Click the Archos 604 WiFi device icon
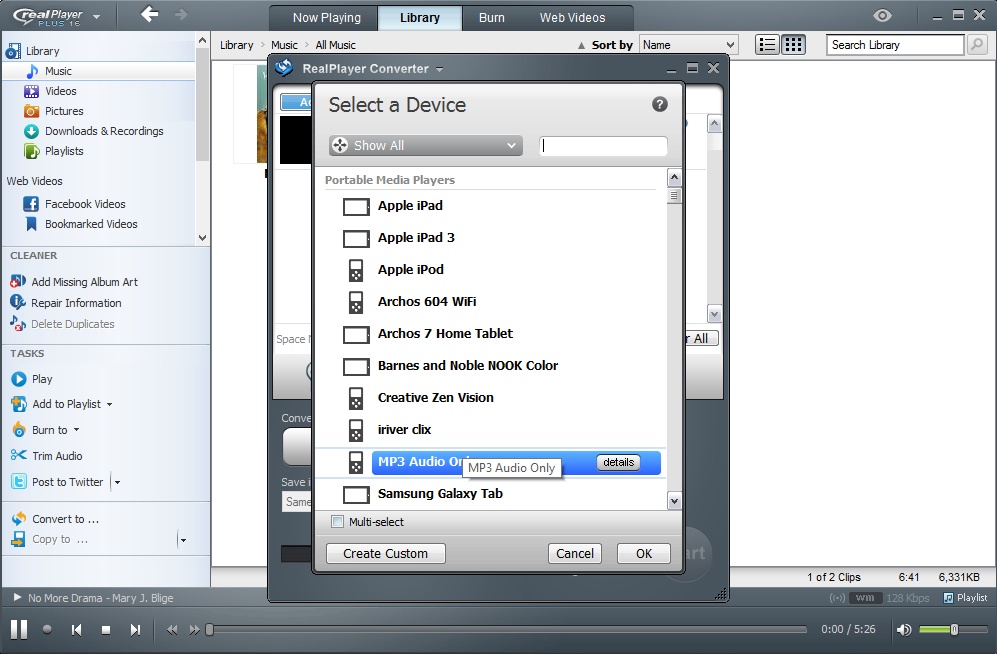The width and height of the screenshot is (997, 654). (x=356, y=302)
